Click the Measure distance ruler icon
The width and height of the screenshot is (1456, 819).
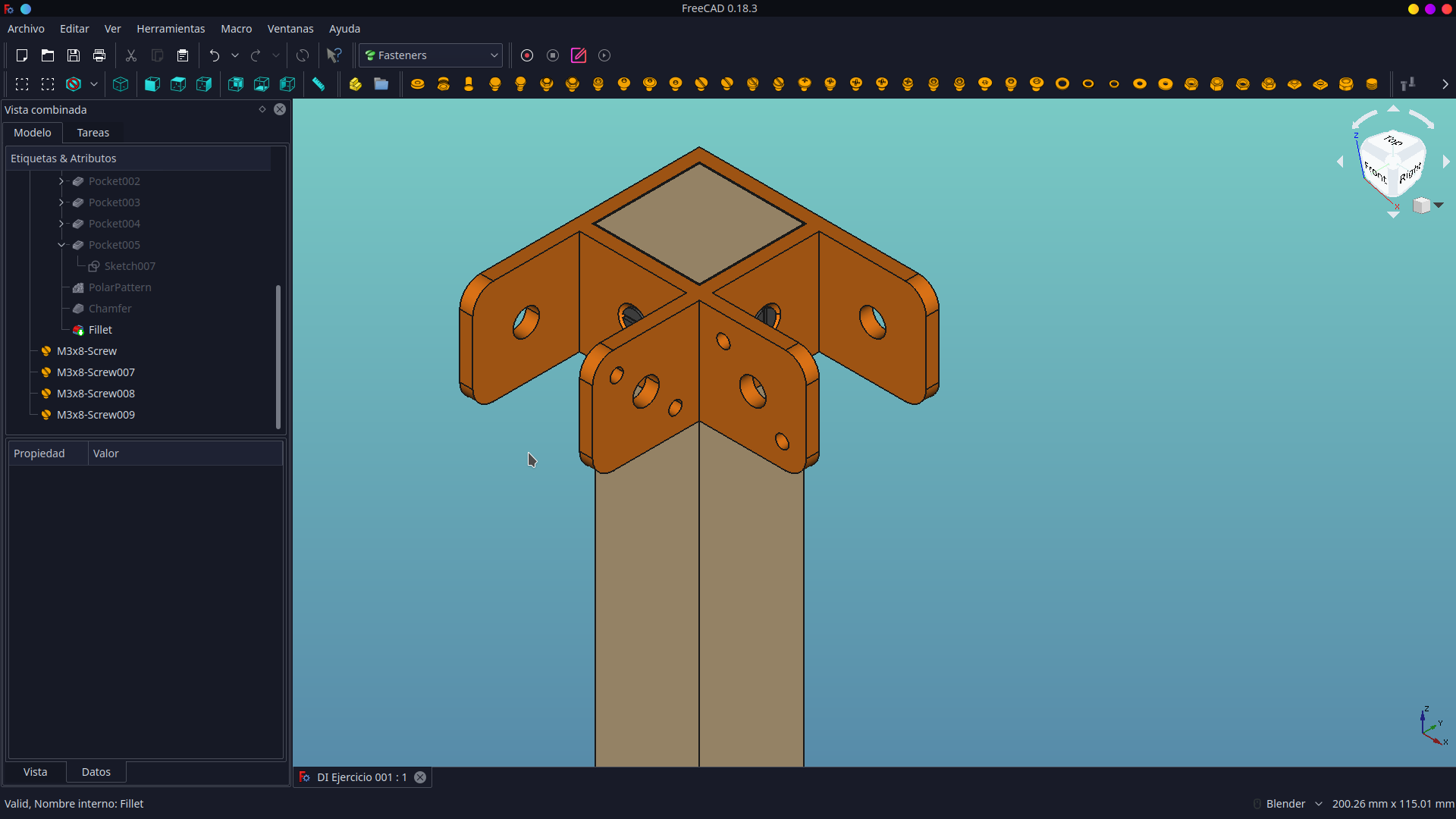(318, 84)
